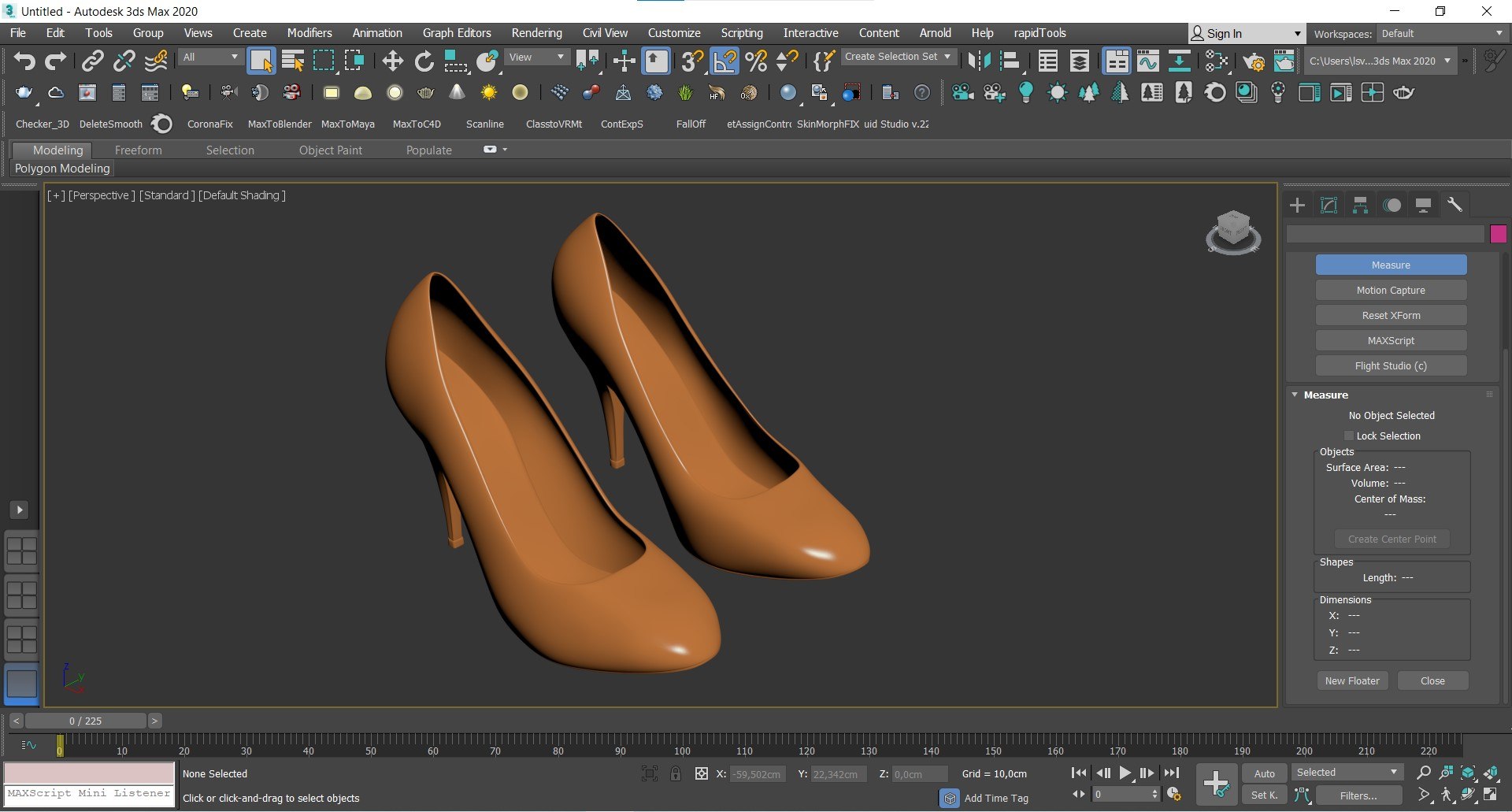Open the Render Setup dialog teapot icon
Viewport: 1512px width, 812px height.
pos(1253,61)
